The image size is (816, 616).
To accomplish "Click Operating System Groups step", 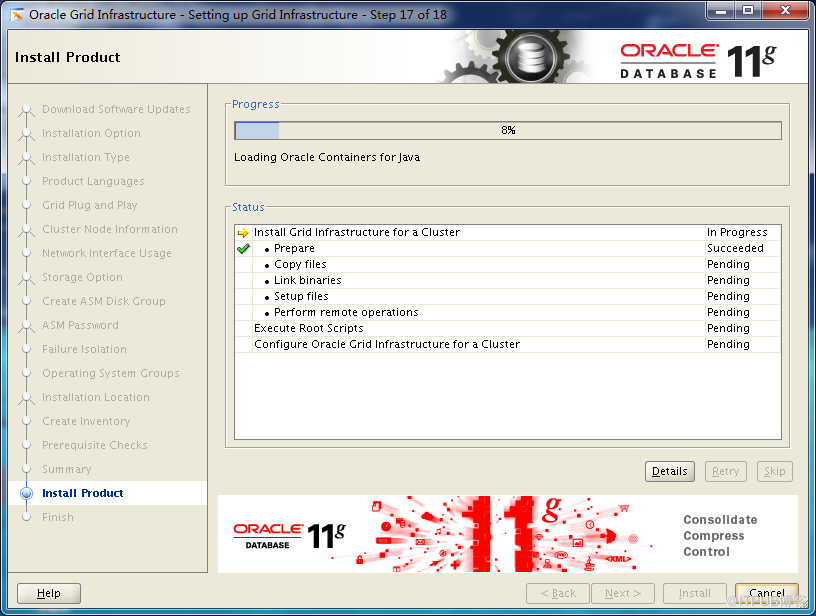I will (111, 373).
